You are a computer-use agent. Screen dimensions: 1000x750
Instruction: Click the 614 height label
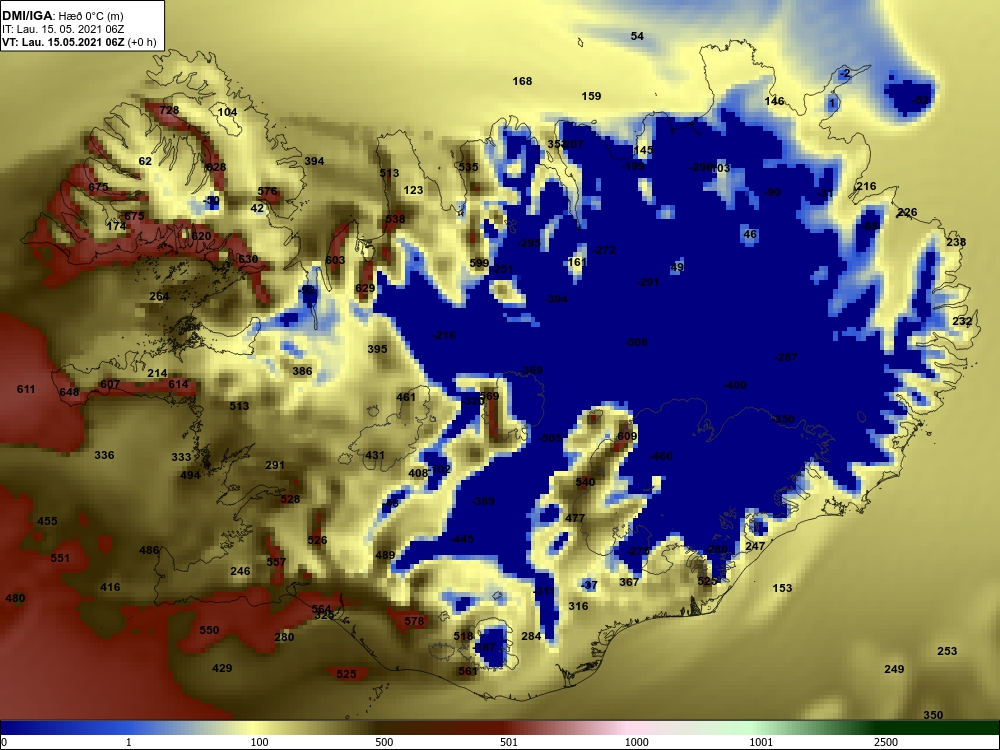tap(178, 384)
